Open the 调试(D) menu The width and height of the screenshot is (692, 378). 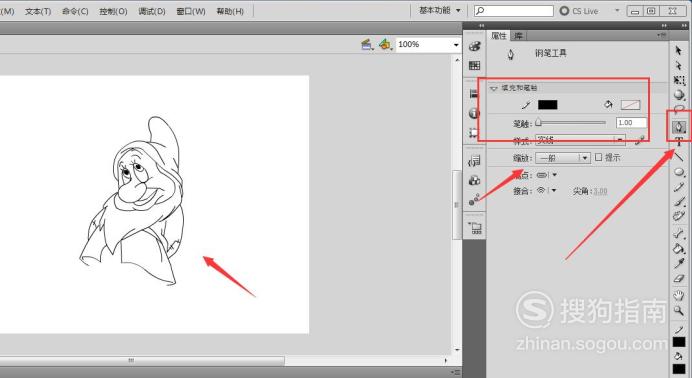click(152, 11)
